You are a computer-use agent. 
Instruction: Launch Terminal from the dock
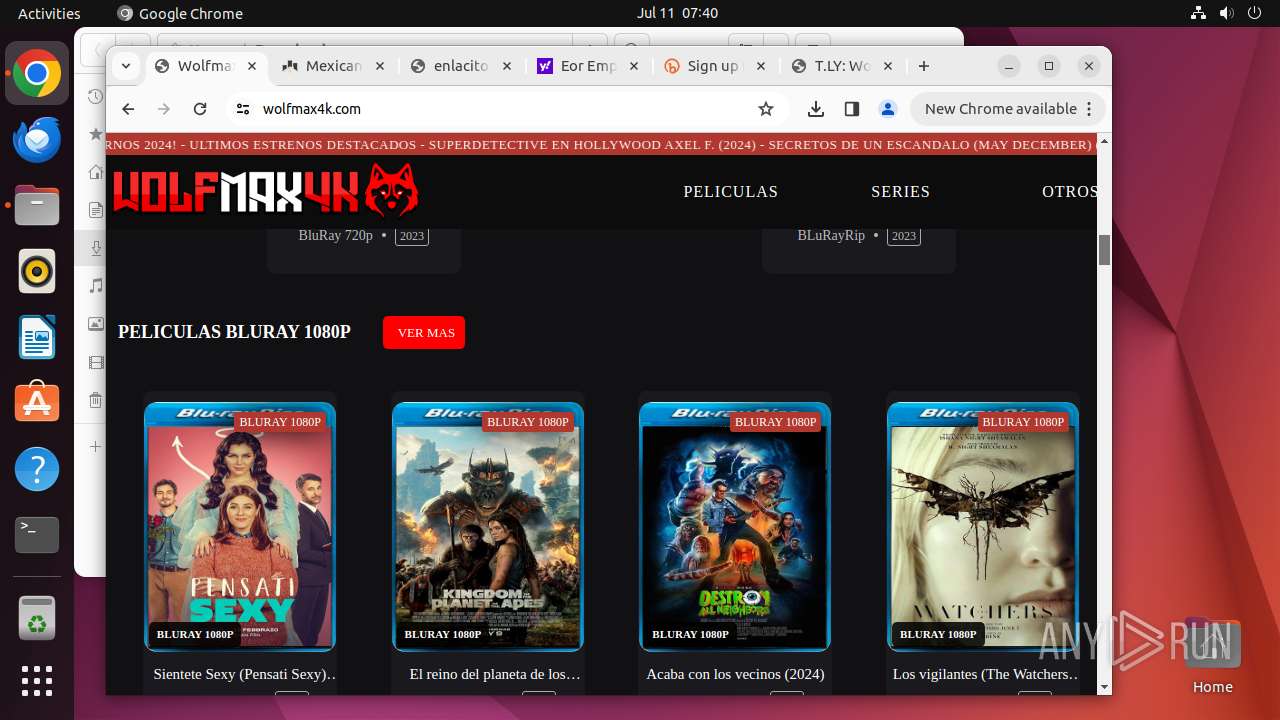[x=37, y=535]
